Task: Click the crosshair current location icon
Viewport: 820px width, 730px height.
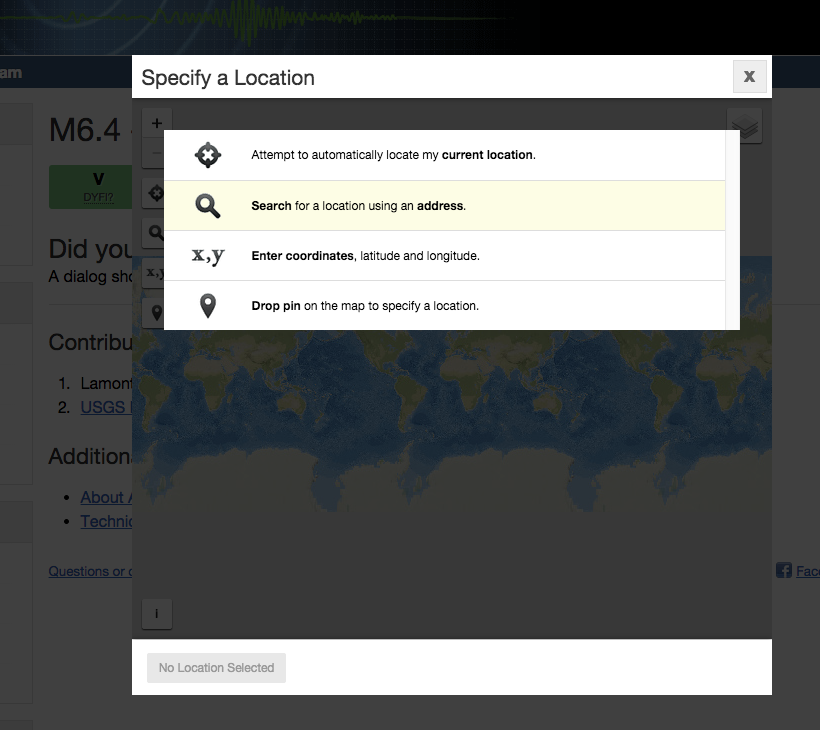Action: [208, 155]
